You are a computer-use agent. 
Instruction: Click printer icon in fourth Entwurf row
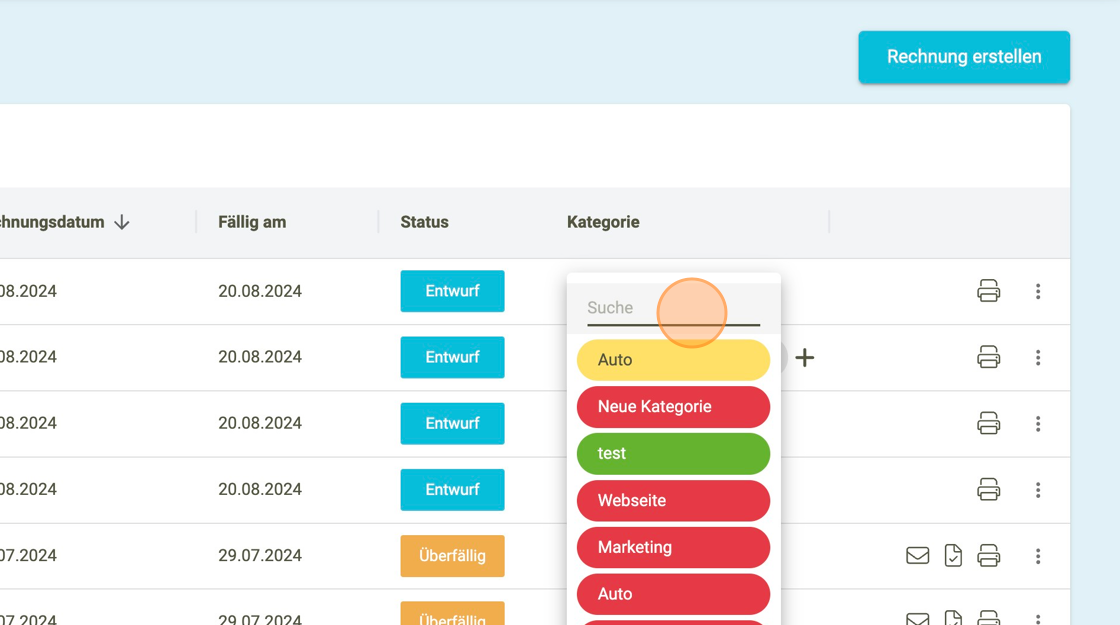[989, 490]
